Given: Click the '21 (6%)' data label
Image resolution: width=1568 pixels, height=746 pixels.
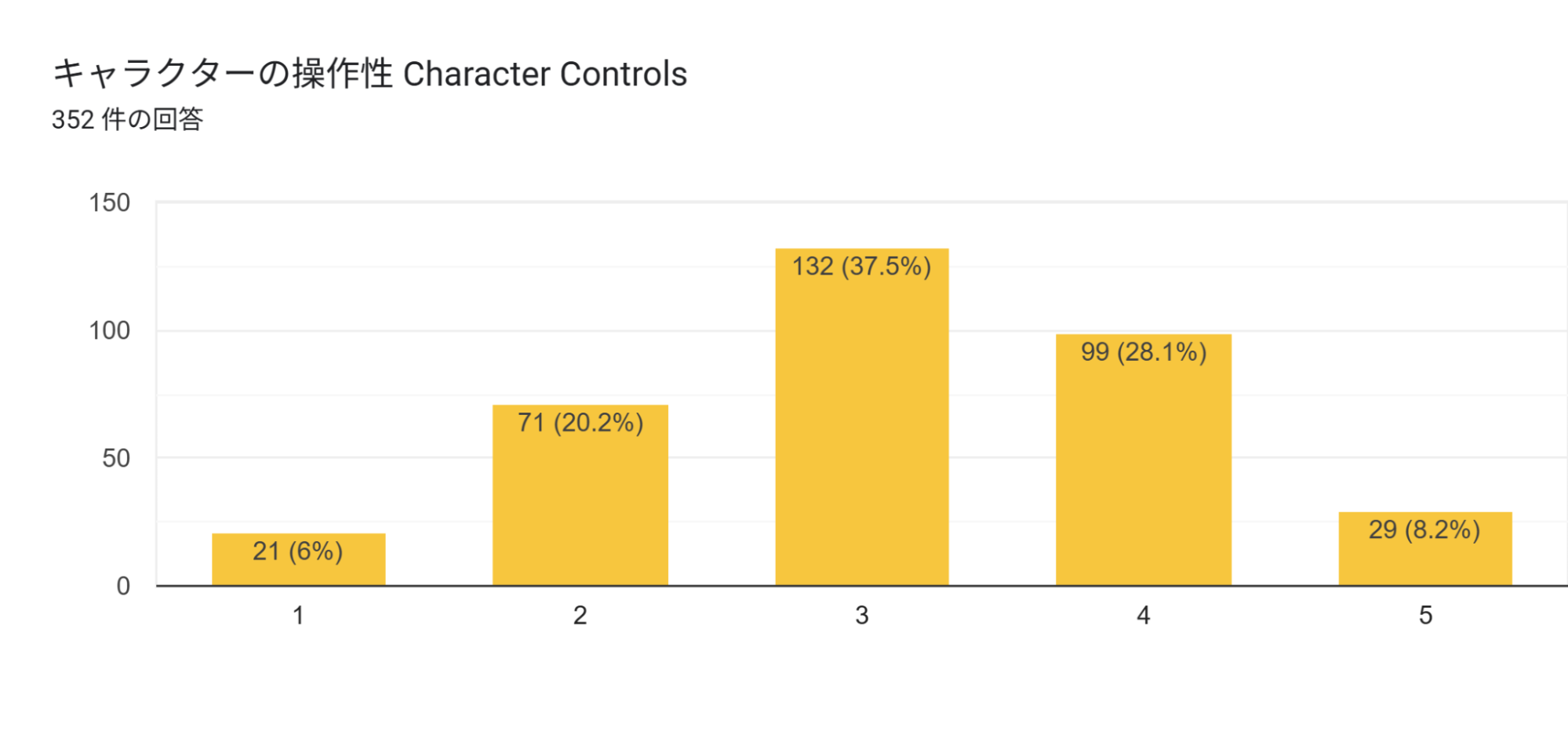Looking at the screenshot, I should click(298, 551).
